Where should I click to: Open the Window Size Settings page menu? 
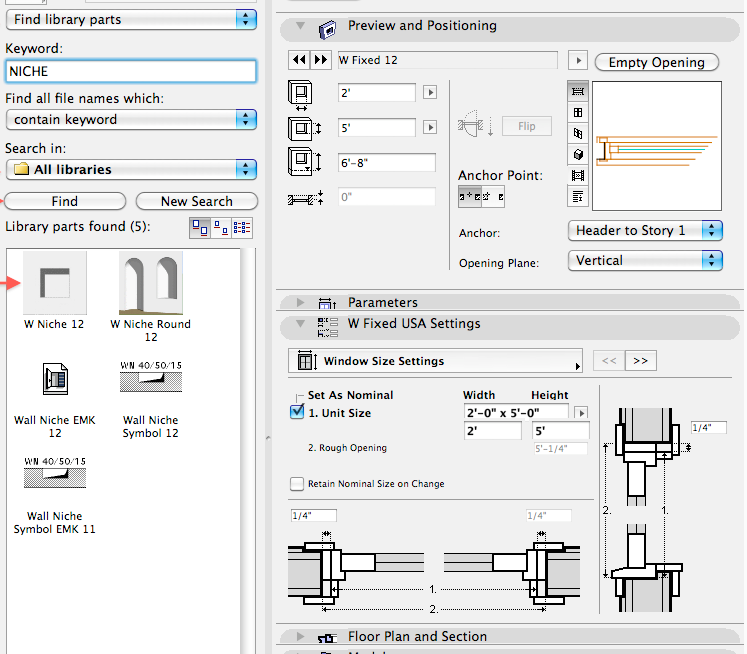pos(434,361)
